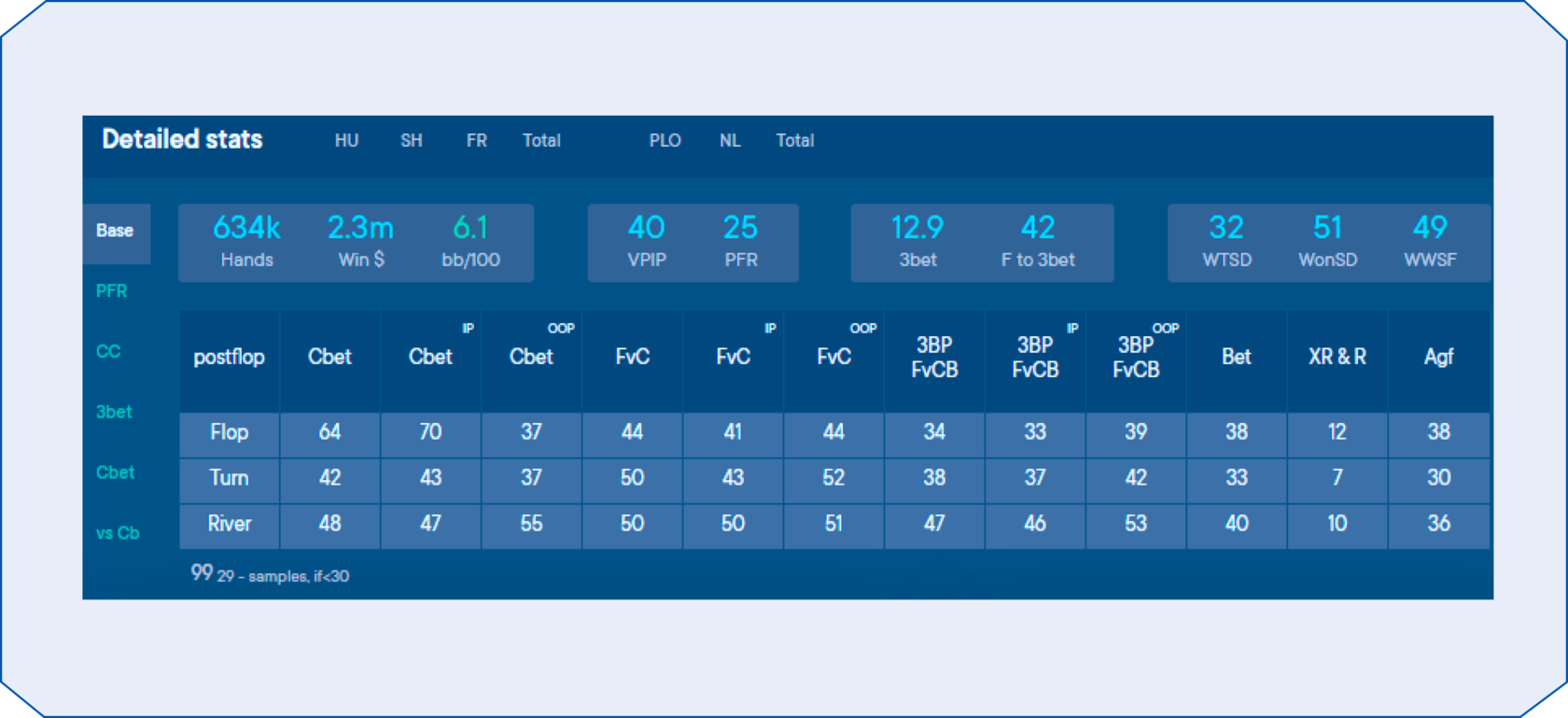Select the River row label
The height and width of the screenshot is (718, 1568).
click(x=230, y=524)
